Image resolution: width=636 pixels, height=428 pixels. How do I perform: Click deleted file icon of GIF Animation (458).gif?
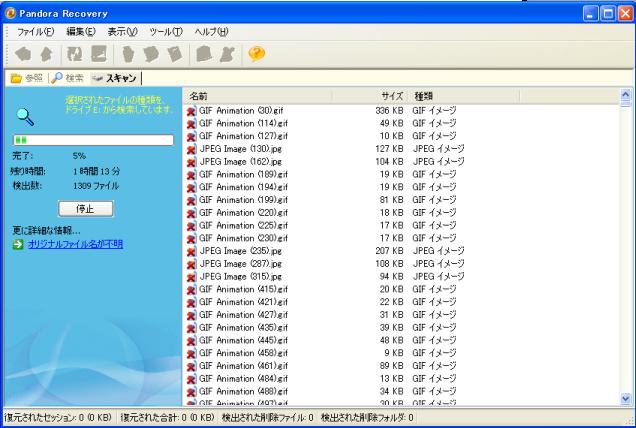click(x=191, y=353)
